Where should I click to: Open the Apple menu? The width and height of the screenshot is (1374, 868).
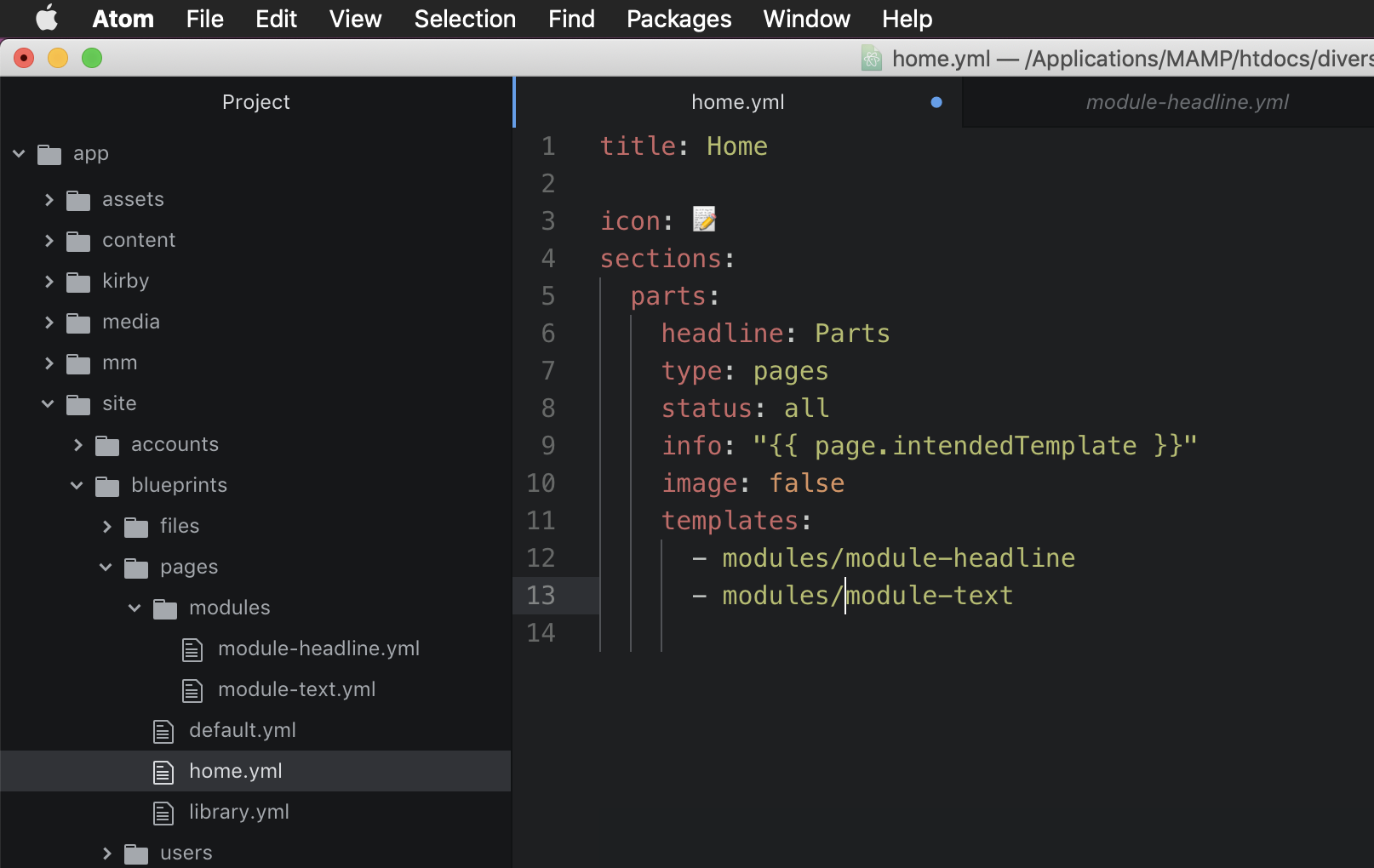coord(48,18)
